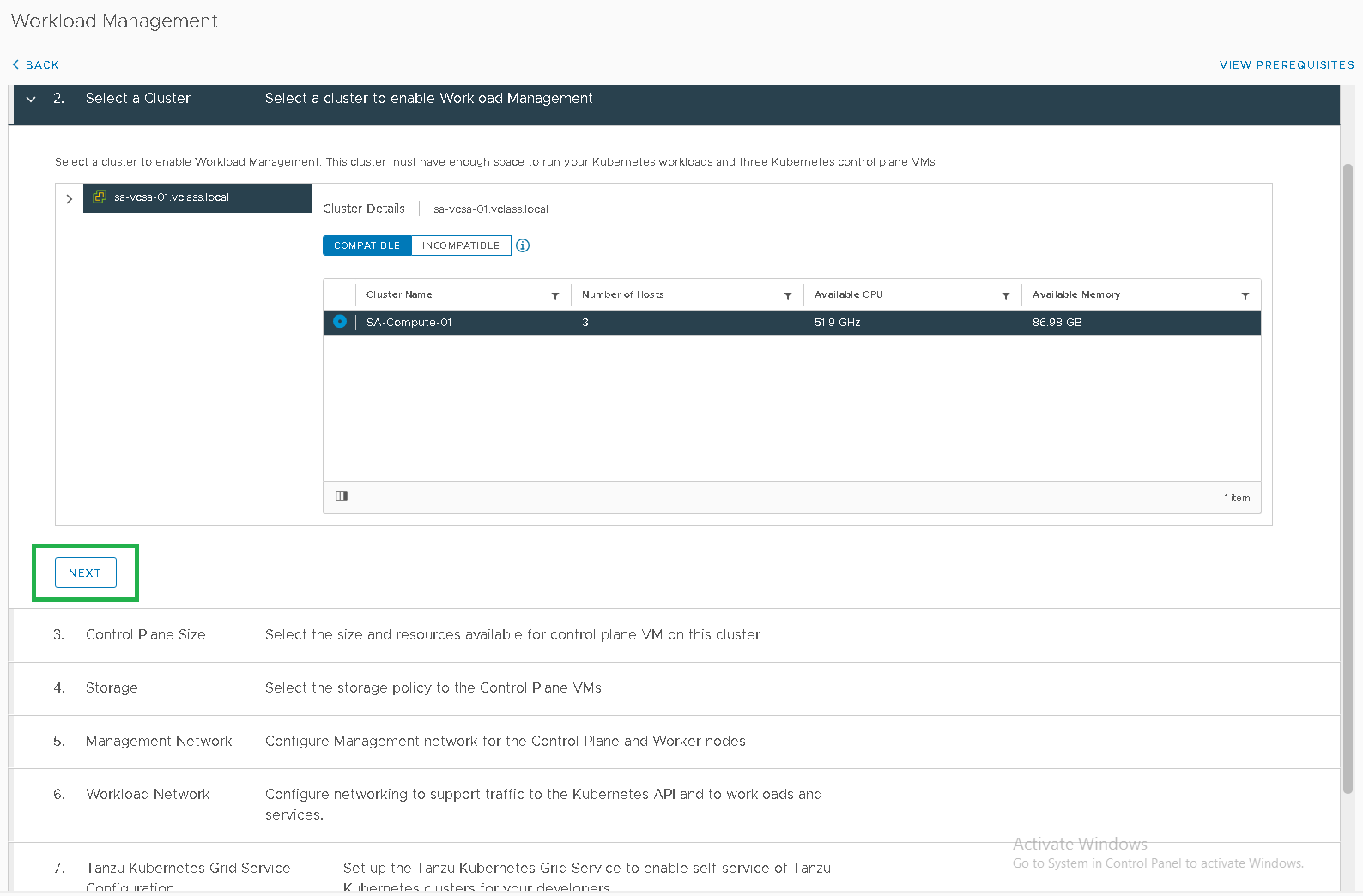
Task: Sort by the Cluster Name column header
Action: point(399,295)
